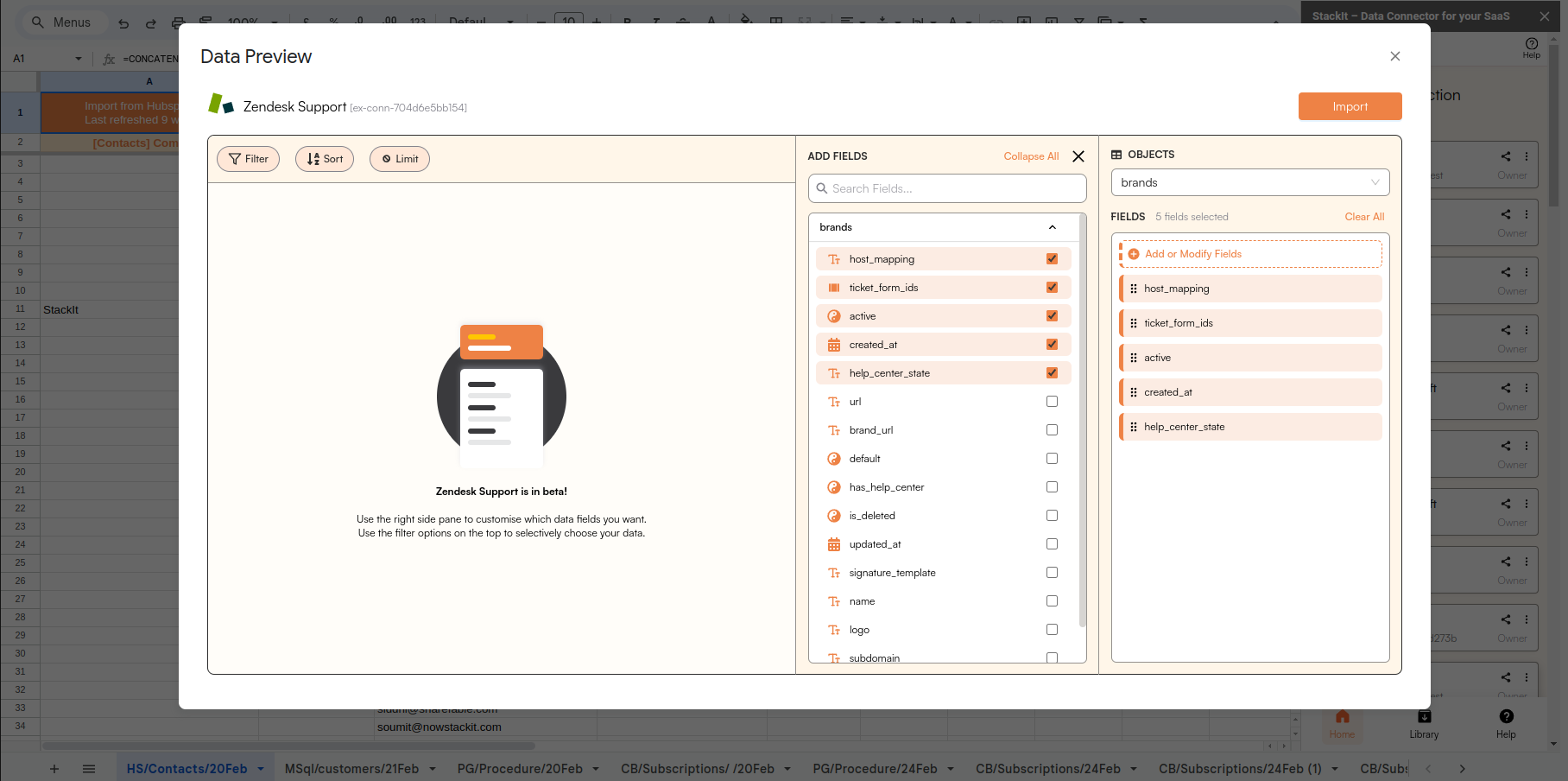Open the all sheets list
The width and height of the screenshot is (1568, 781).
click(89, 769)
